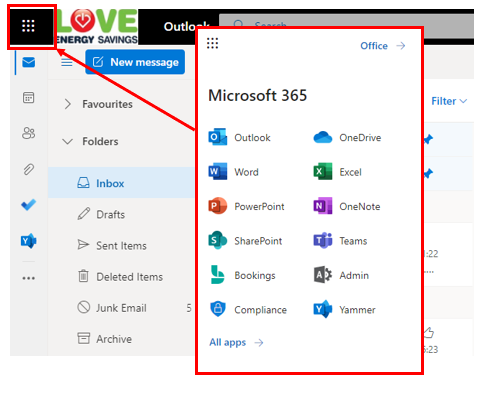Follow the Office link in the launcher

pyautogui.click(x=383, y=46)
